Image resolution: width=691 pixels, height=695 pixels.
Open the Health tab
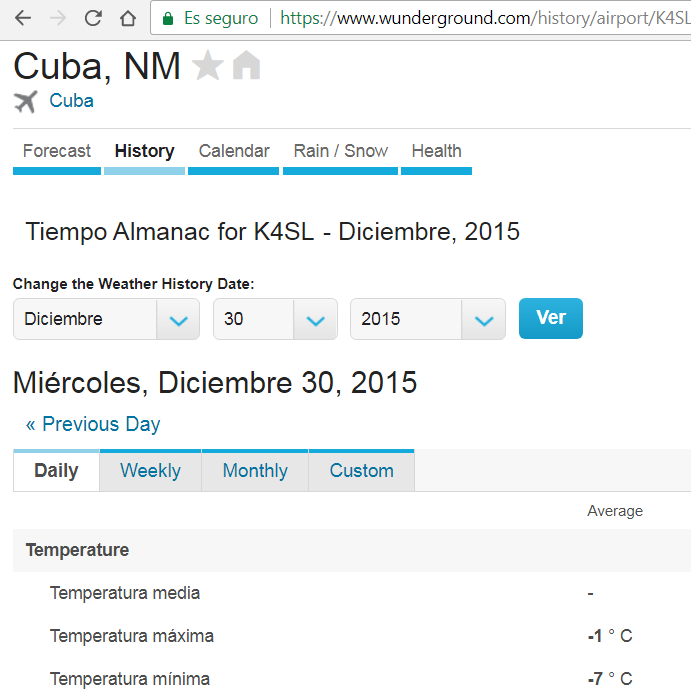(436, 151)
